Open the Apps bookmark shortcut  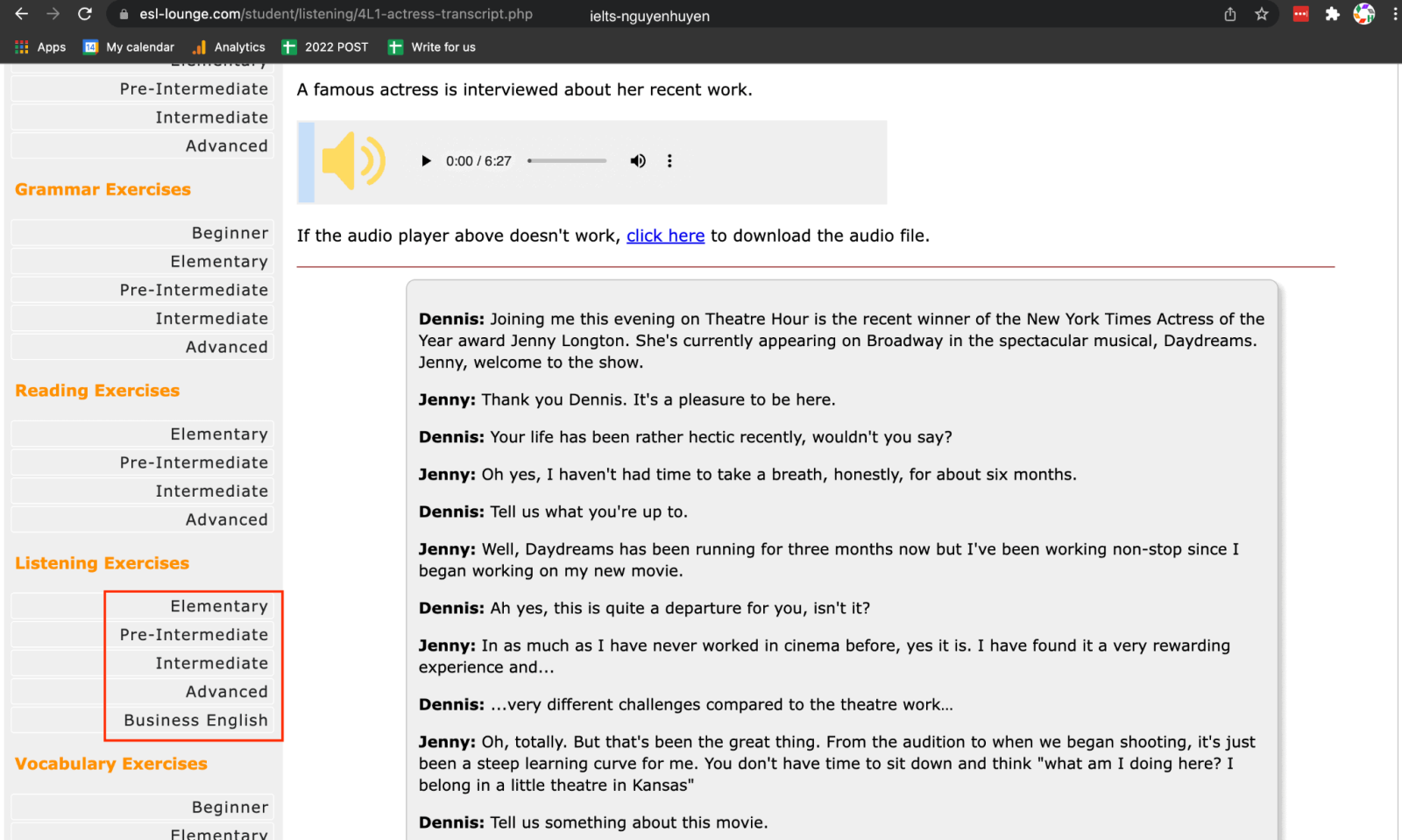click(40, 47)
